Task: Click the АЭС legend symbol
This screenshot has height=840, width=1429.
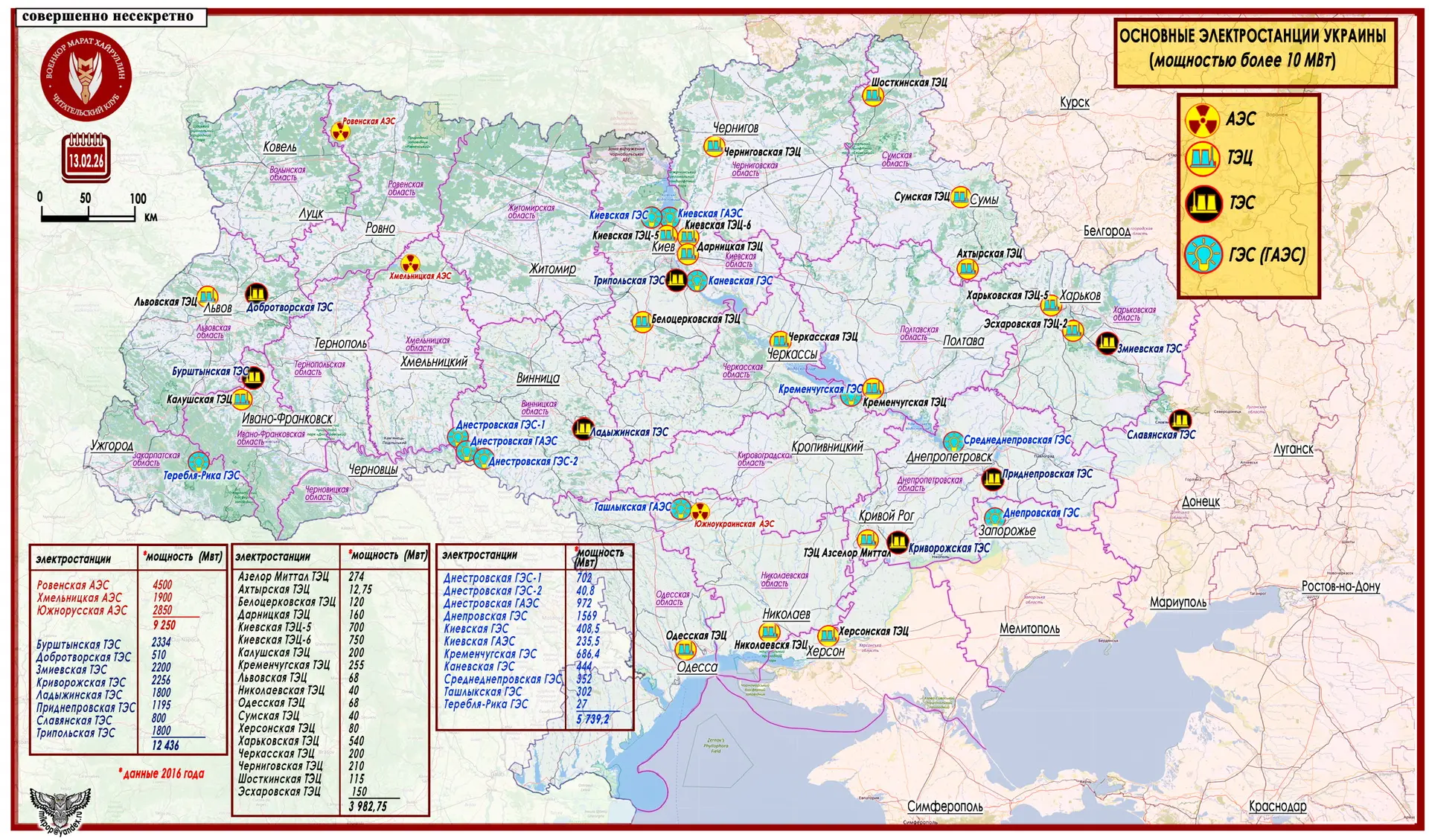Action: (x=1203, y=119)
